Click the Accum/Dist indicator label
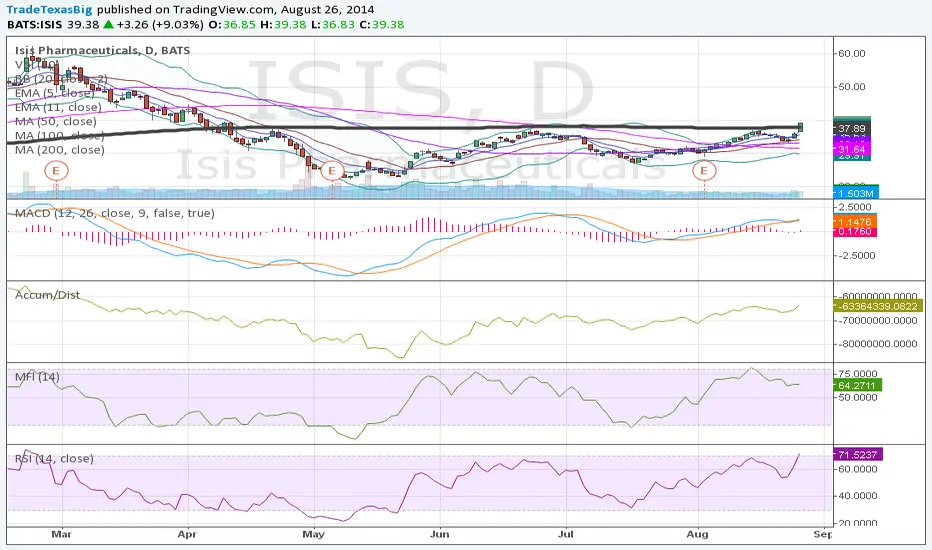This screenshot has height=550, width=932. click(48, 295)
